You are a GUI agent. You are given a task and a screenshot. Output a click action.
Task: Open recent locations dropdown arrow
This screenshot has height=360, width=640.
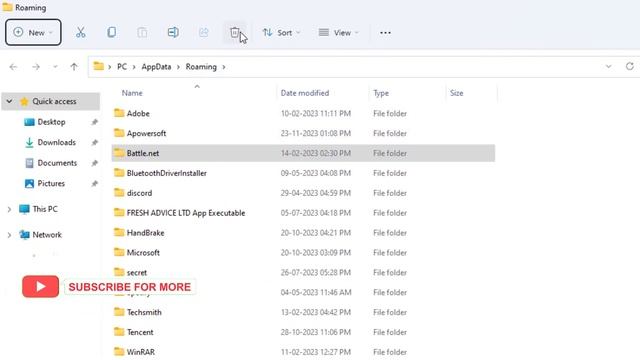55,67
